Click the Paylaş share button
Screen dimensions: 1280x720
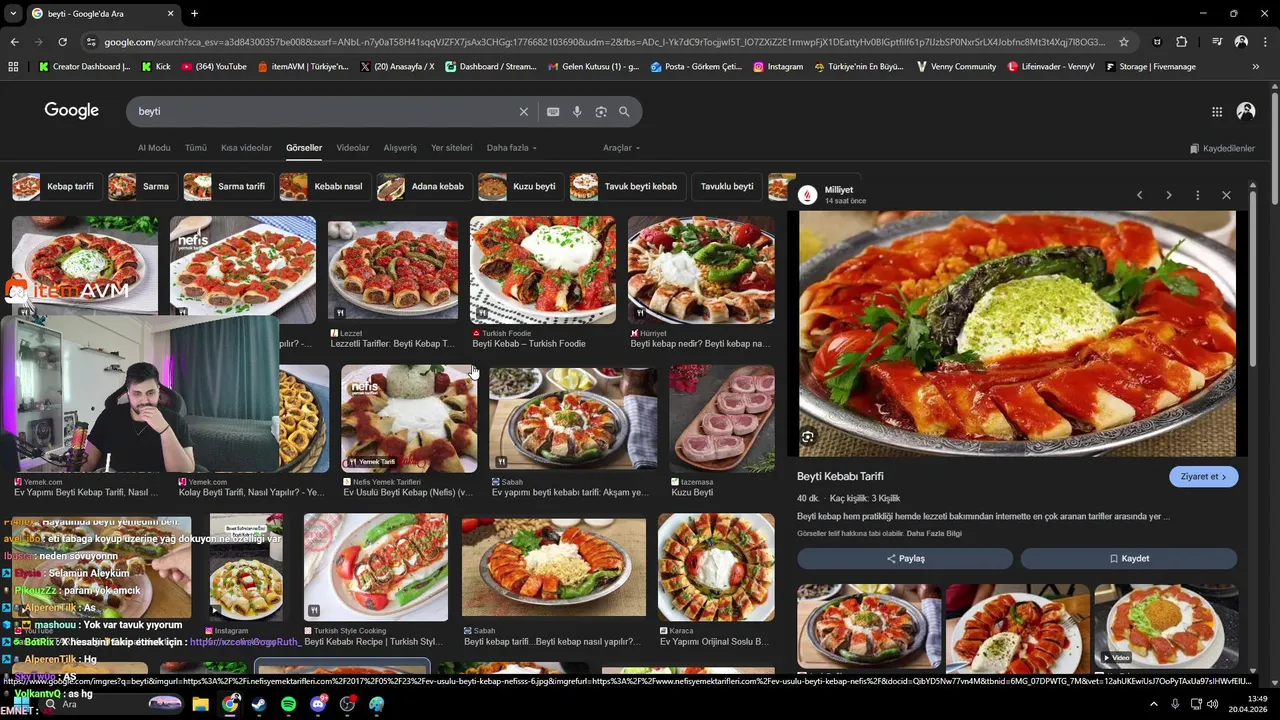(905, 559)
